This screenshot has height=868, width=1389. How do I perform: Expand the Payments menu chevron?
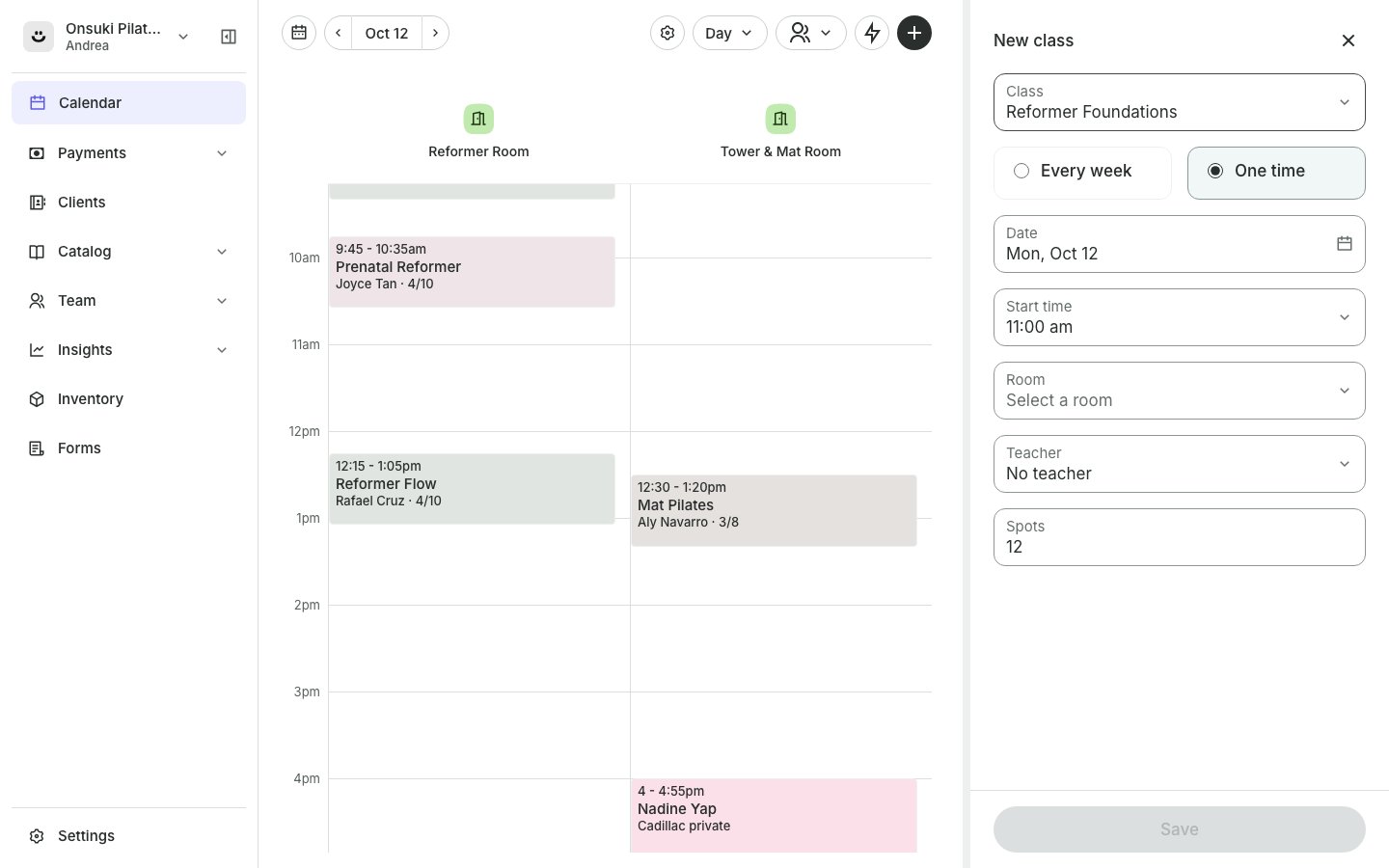222,153
